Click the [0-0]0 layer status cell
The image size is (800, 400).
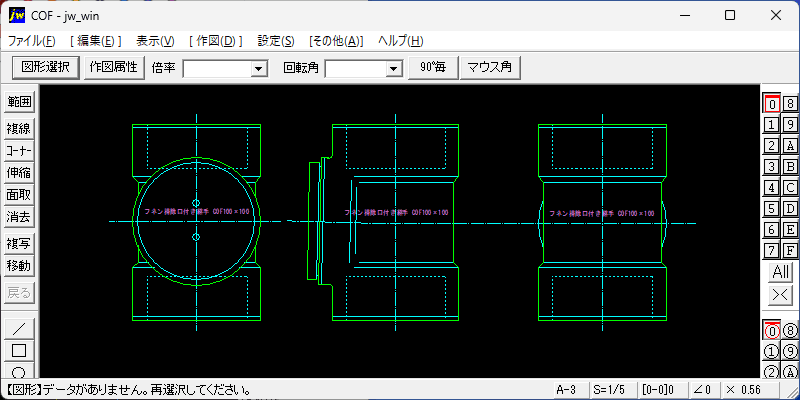(x=662, y=390)
